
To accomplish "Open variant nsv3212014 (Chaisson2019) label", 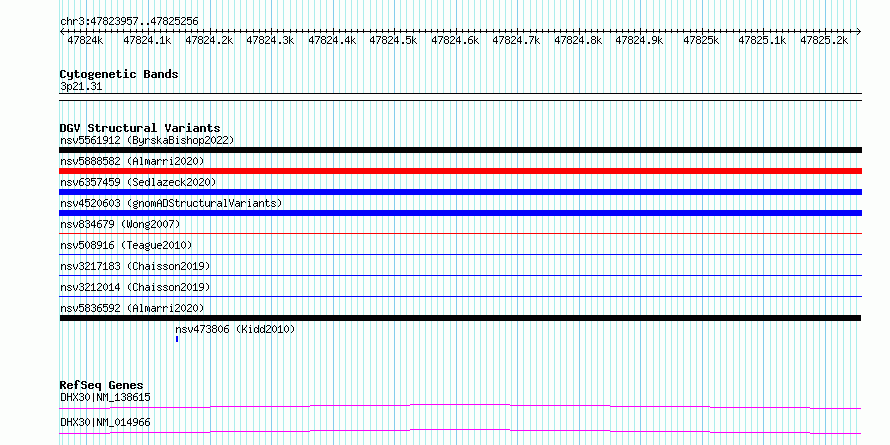I will 135,287.
